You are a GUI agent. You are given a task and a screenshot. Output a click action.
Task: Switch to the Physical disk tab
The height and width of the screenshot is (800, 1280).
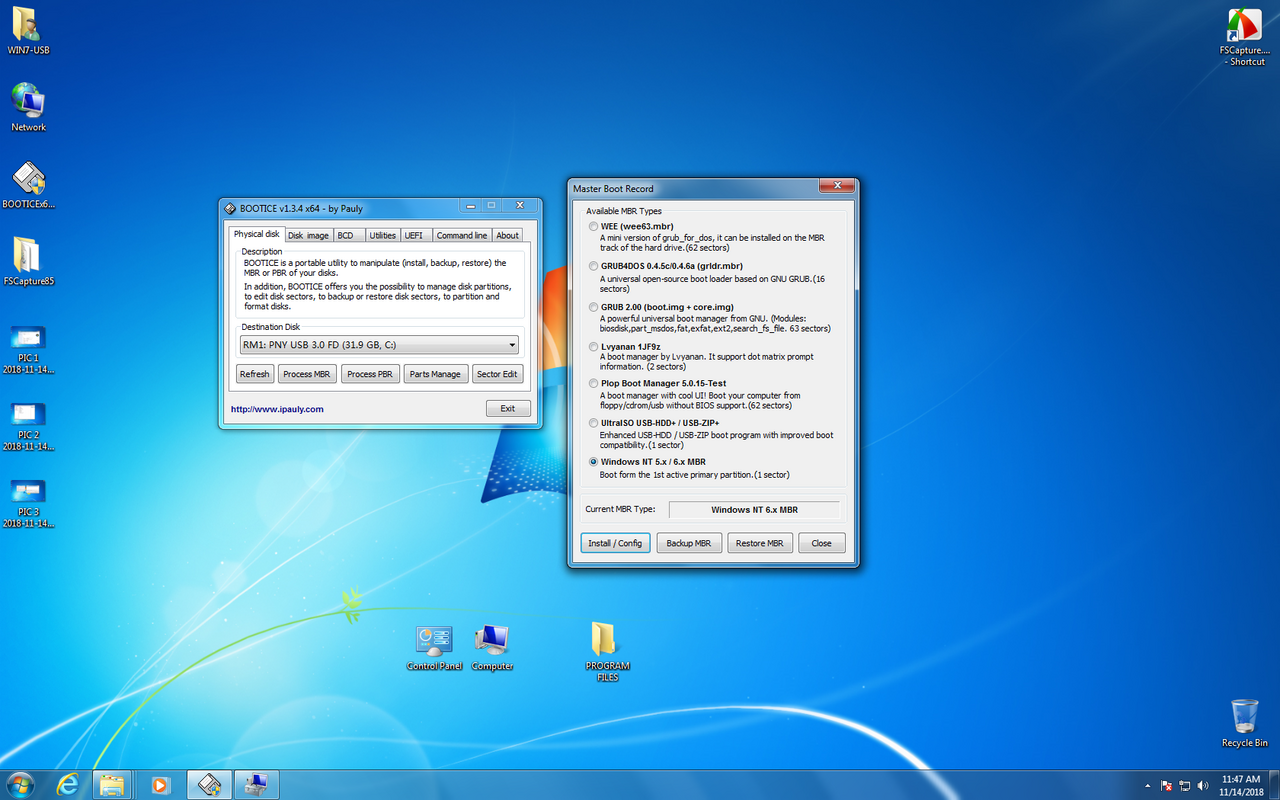coord(256,234)
